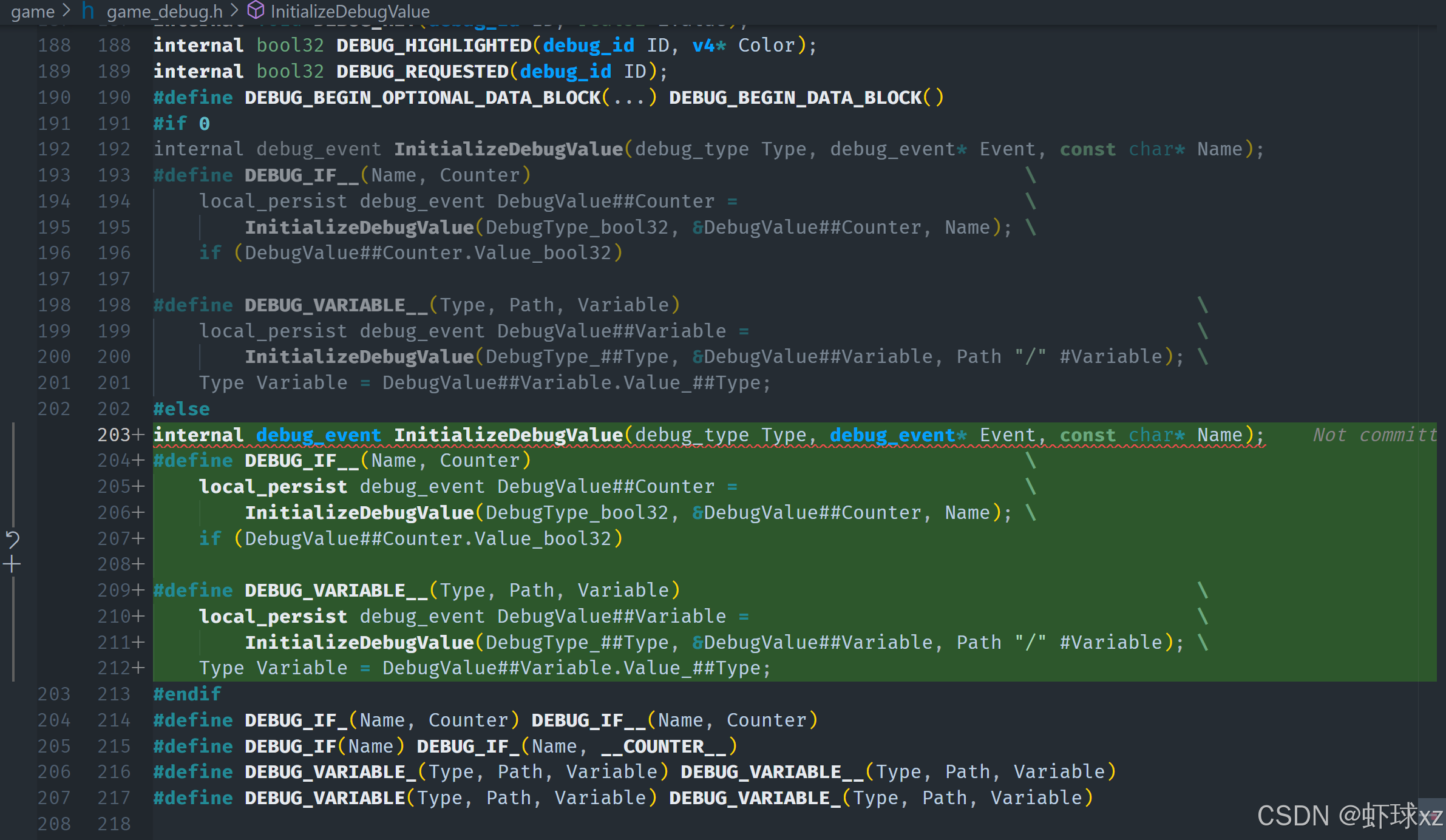Click the chevron after 'game' breadcrumb

pos(67,11)
